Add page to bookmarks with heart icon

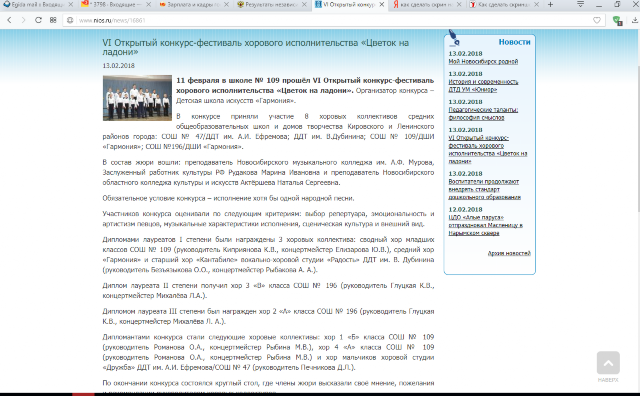click(x=597, y=20)
